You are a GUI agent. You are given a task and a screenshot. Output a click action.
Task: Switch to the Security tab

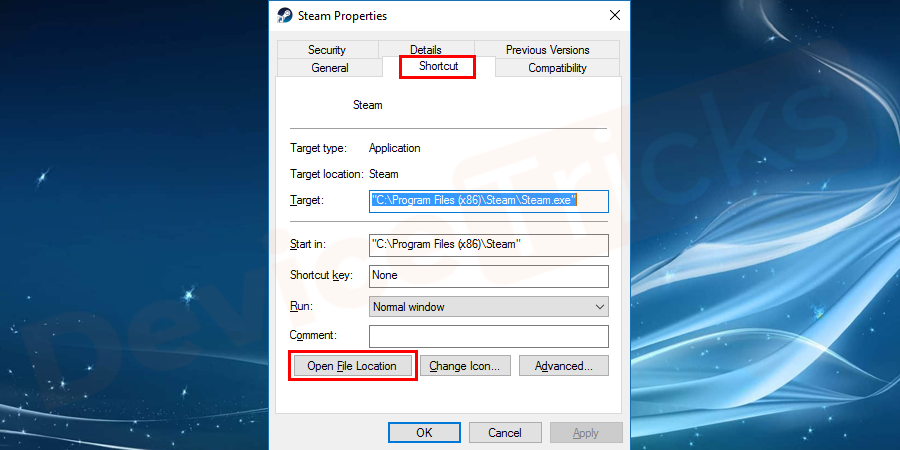pos(327,50)
